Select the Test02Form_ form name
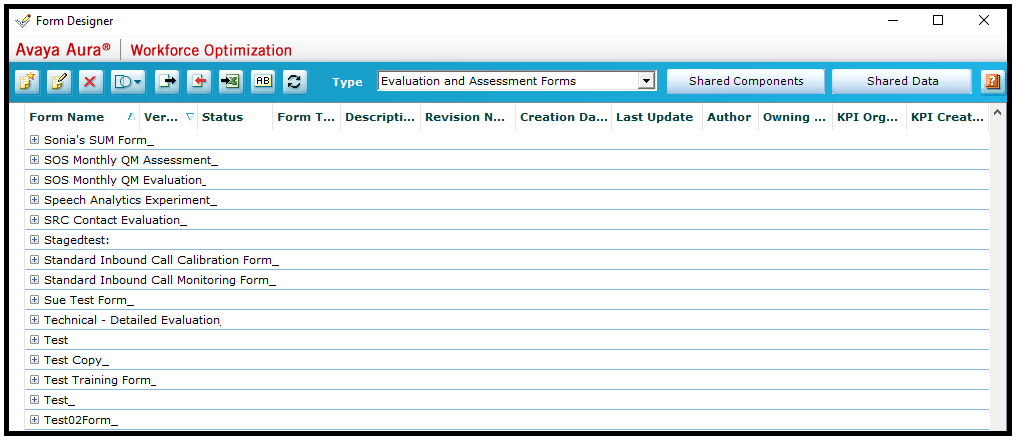The width and height of the screenshot is (1022, 442). tap(81, 420)
